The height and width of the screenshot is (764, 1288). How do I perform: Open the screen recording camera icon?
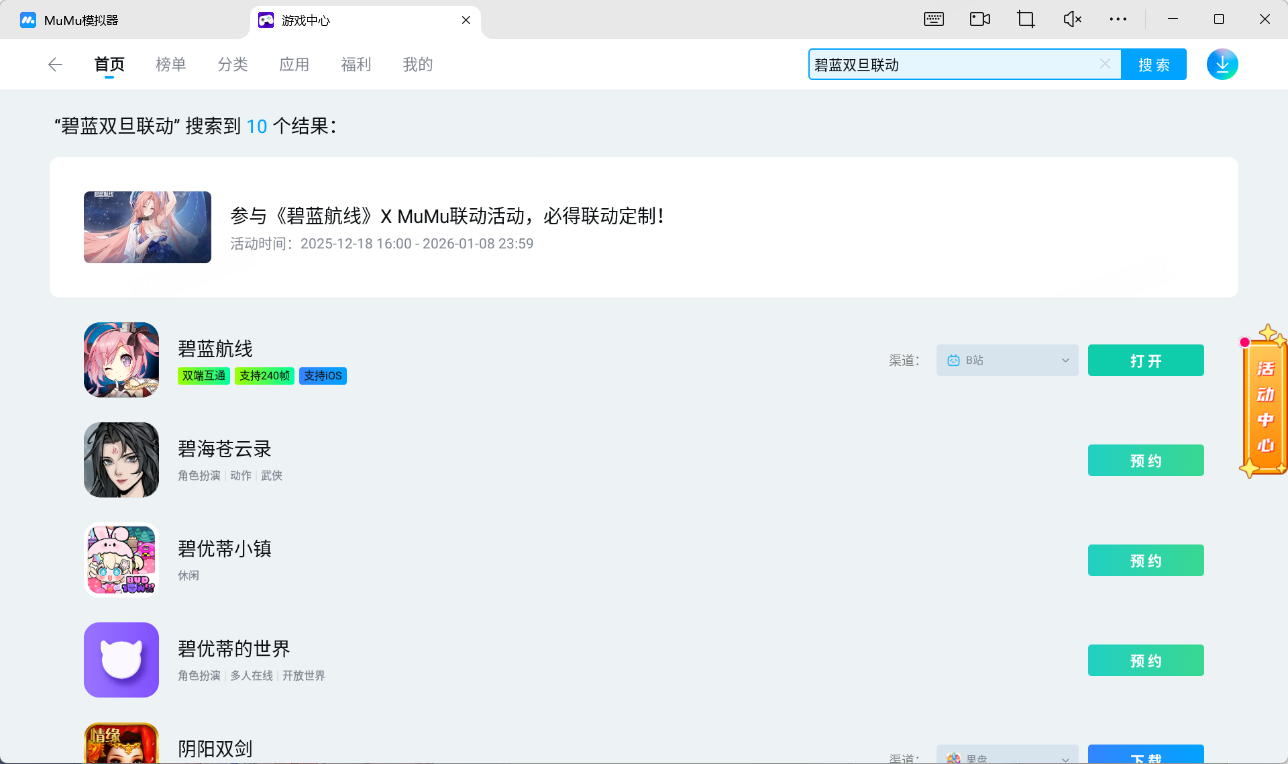(979, 19)
